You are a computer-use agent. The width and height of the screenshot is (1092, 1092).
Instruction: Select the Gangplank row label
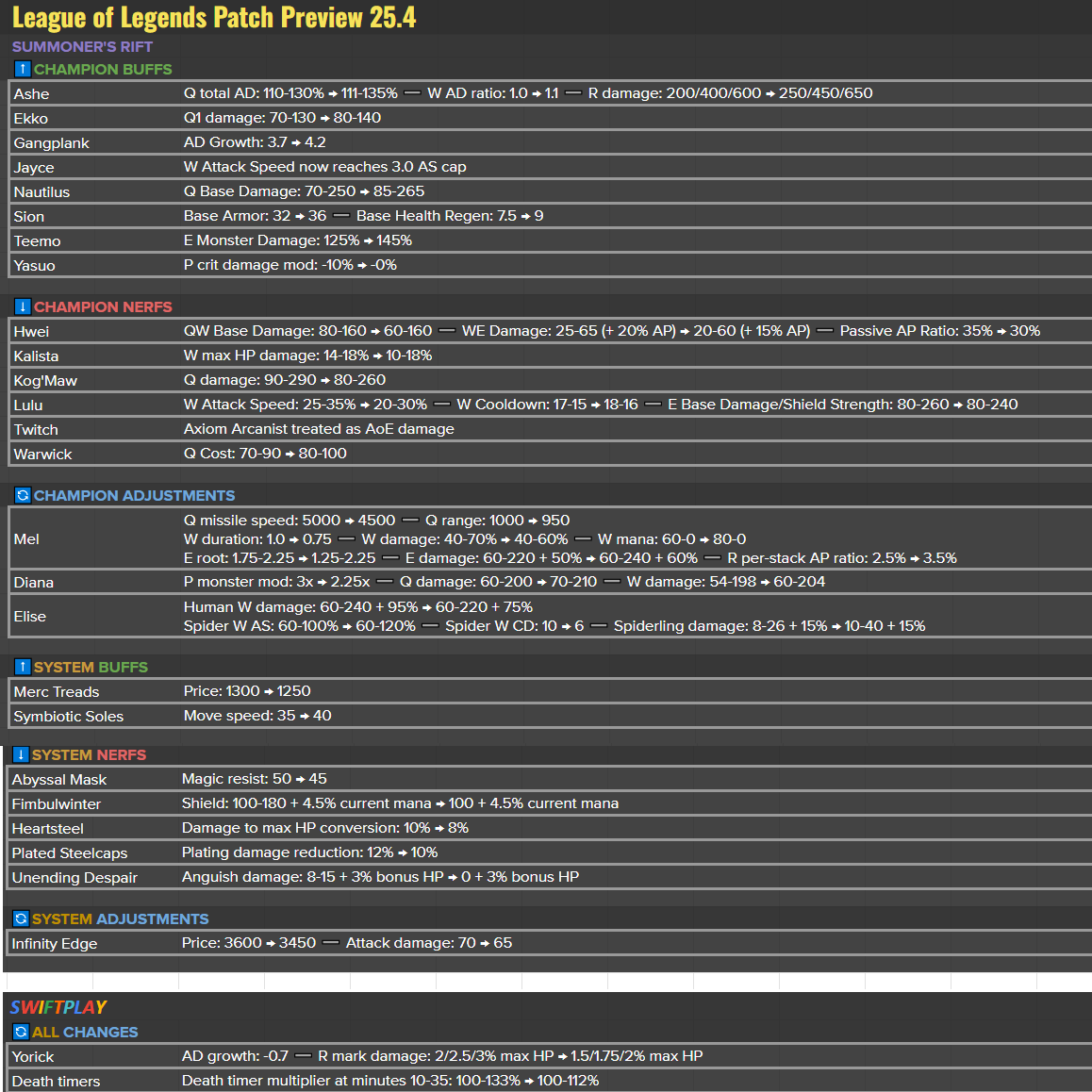52,142
